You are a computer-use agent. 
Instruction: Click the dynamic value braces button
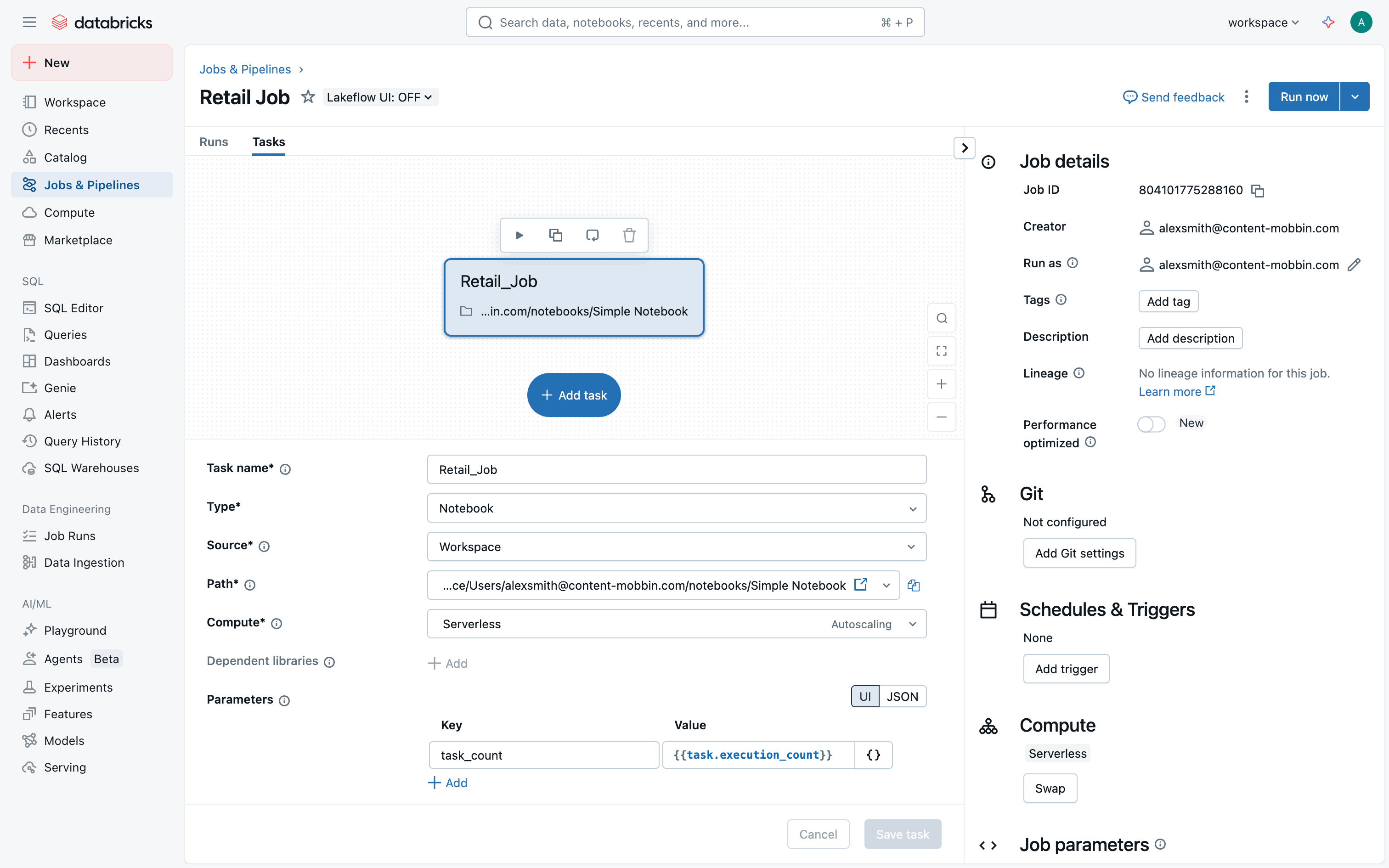[x=873, y=755]
